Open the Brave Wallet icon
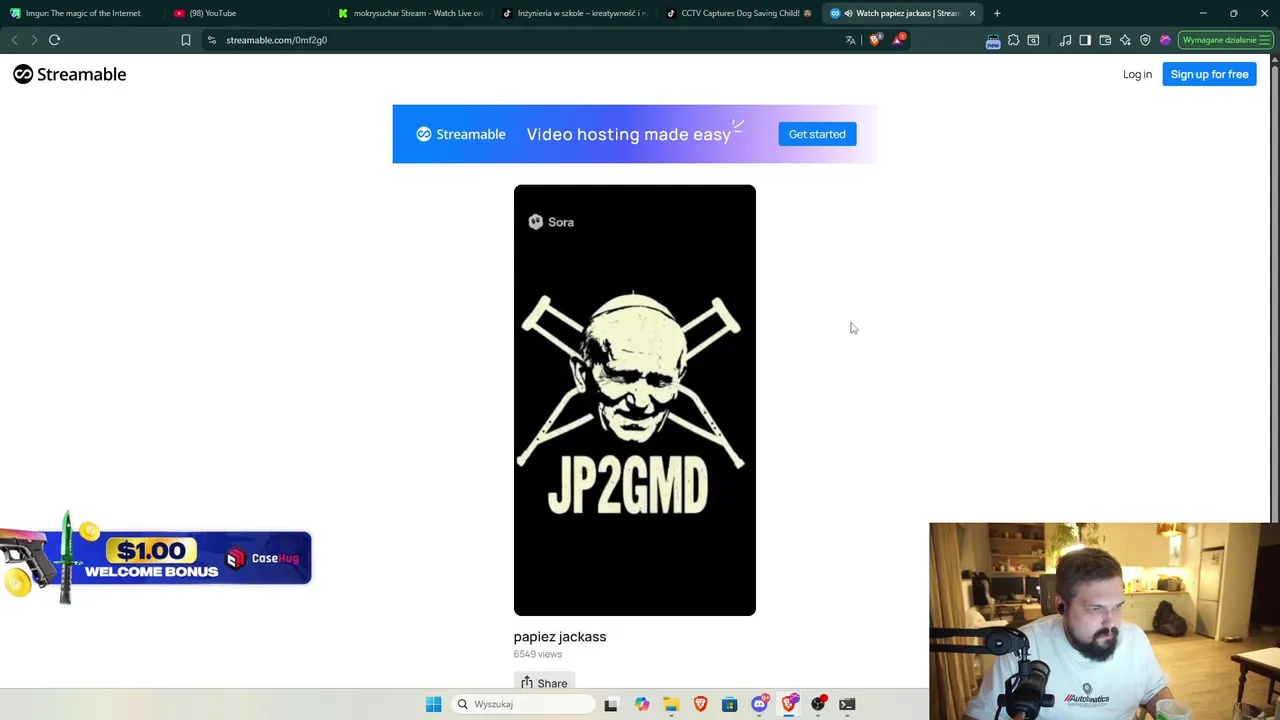 pyautogui.click(x=1105, y=40)
